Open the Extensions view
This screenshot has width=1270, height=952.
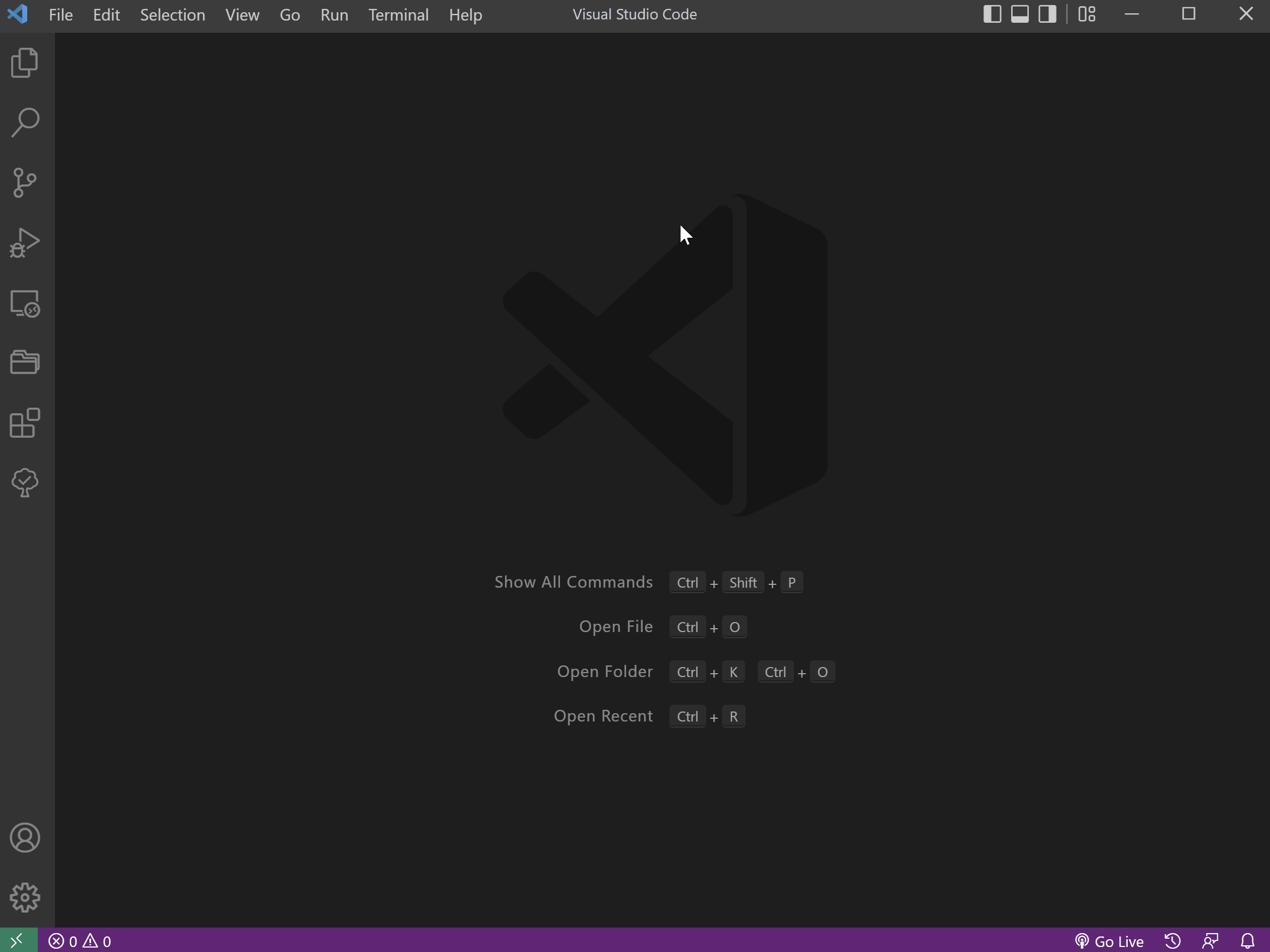(x=24, y=423)
